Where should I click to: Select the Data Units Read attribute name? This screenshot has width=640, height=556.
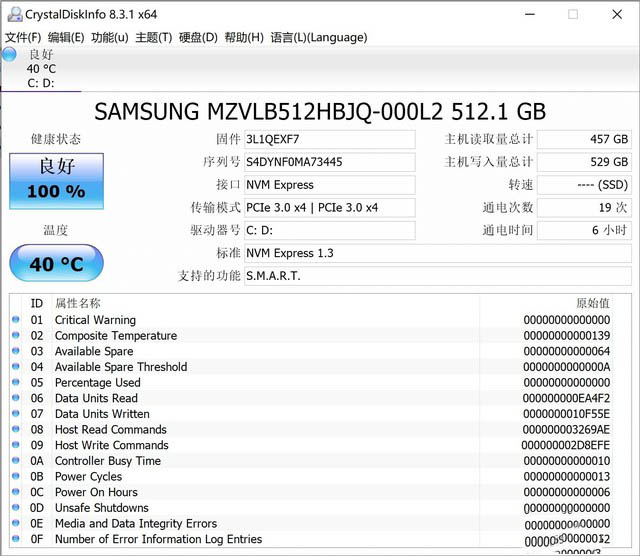(96, 398)
